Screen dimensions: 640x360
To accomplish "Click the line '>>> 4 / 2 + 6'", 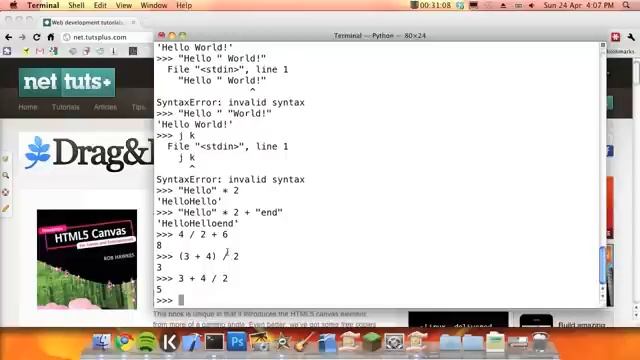I will point(192,235).
